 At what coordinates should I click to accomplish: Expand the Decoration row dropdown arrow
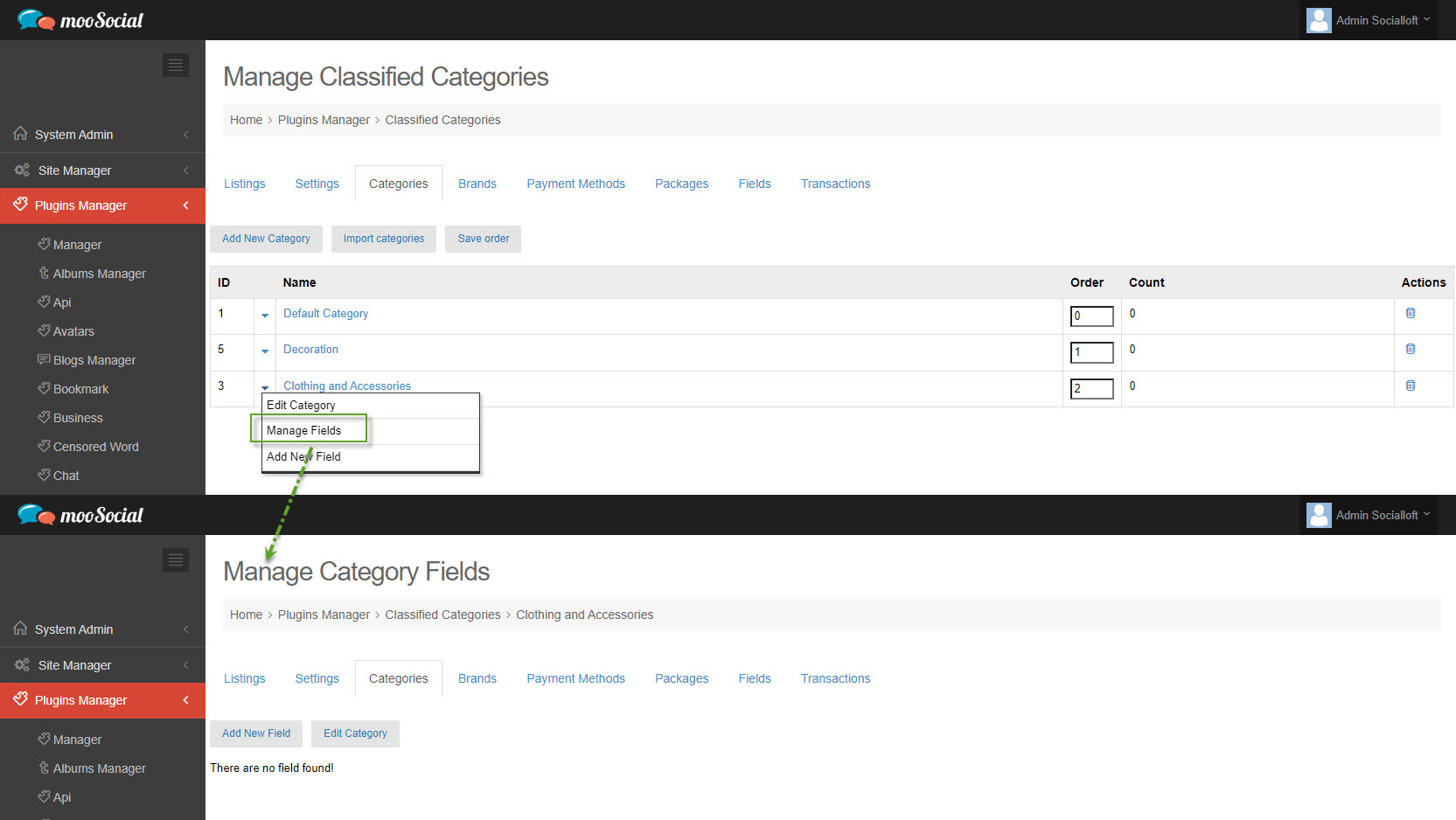pos(265,351)
